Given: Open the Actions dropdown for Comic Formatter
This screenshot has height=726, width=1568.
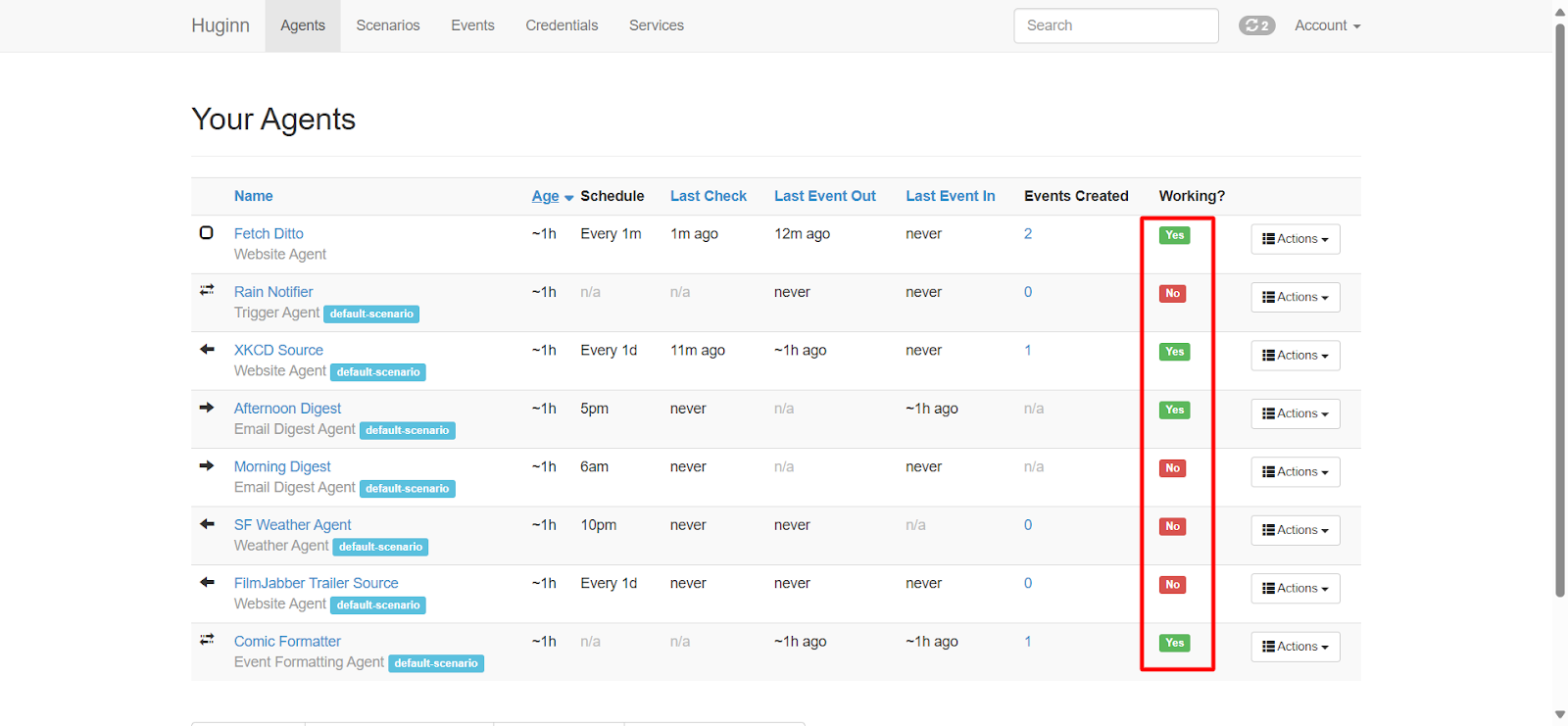Looking at the screenshot, I should tap(1295, 647).
